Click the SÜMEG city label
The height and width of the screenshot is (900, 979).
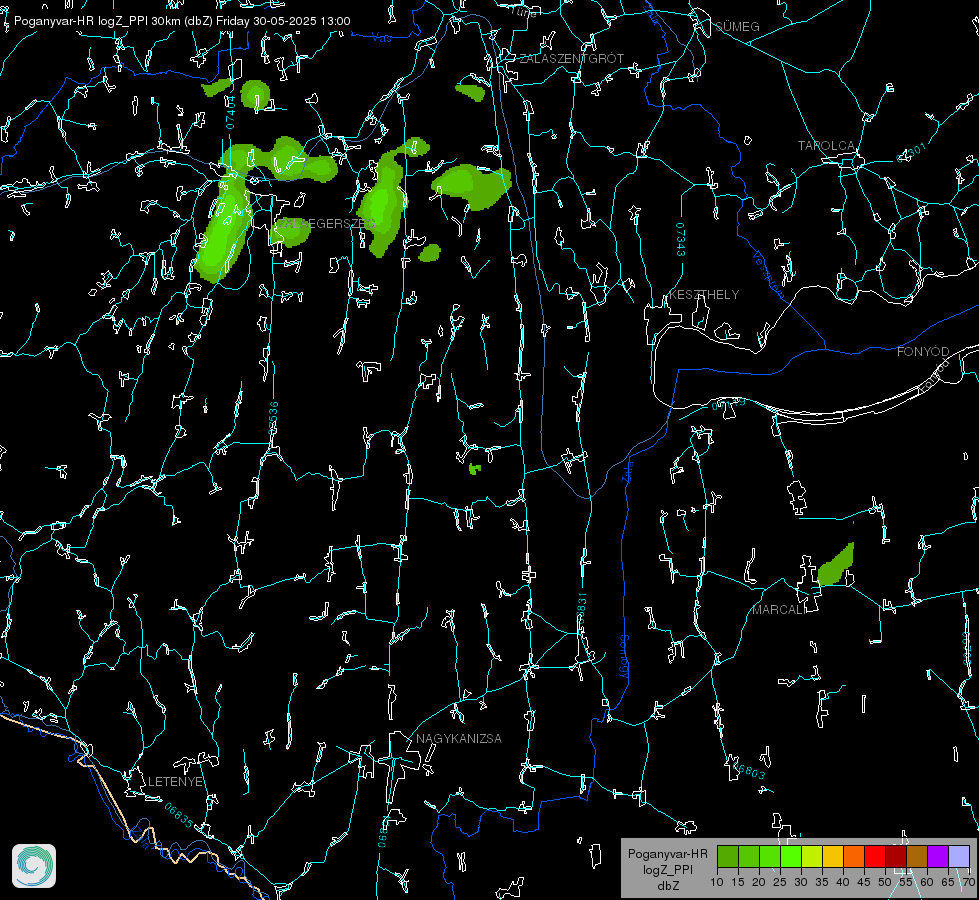[737, 26]
